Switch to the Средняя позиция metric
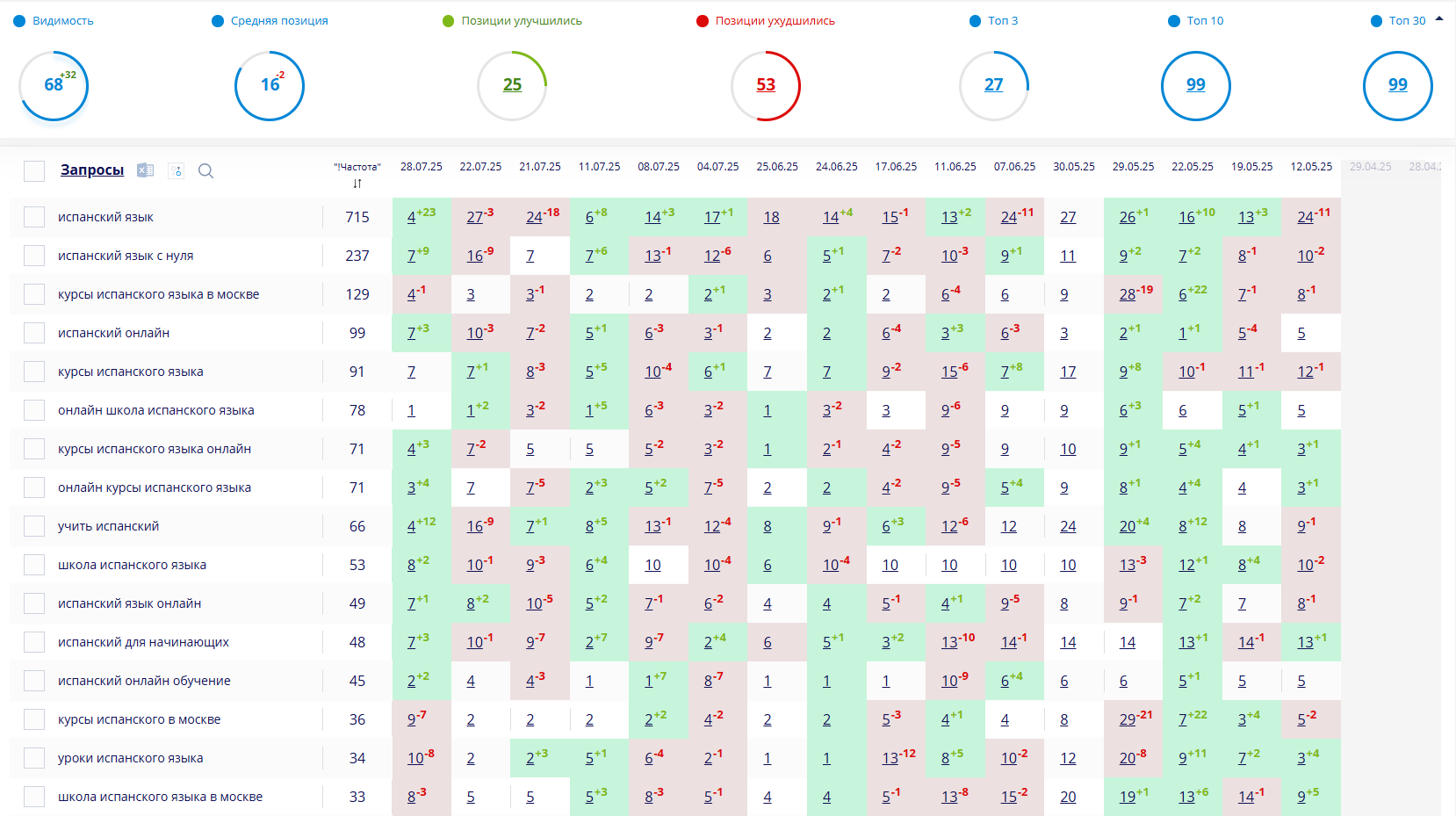Image resolution: width=1456 pixels, height=816 pixels. [278, 21]
